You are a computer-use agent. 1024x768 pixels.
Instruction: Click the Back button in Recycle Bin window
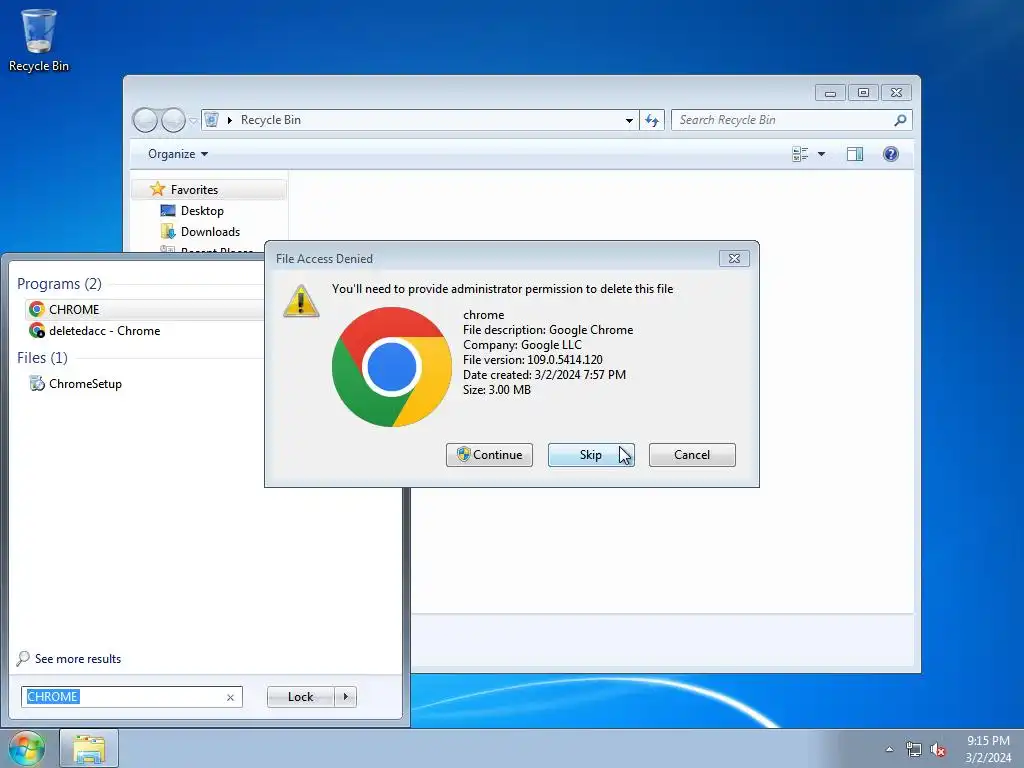145,120
